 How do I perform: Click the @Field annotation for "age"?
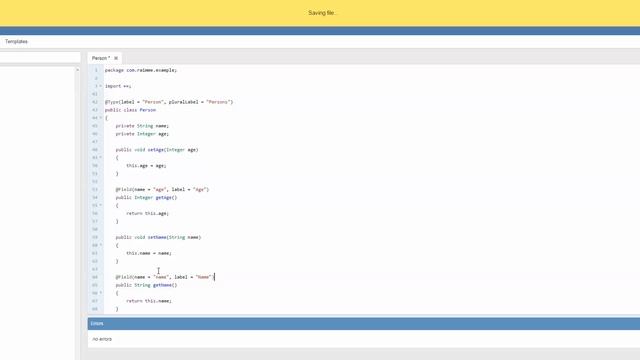coord(162,189)
